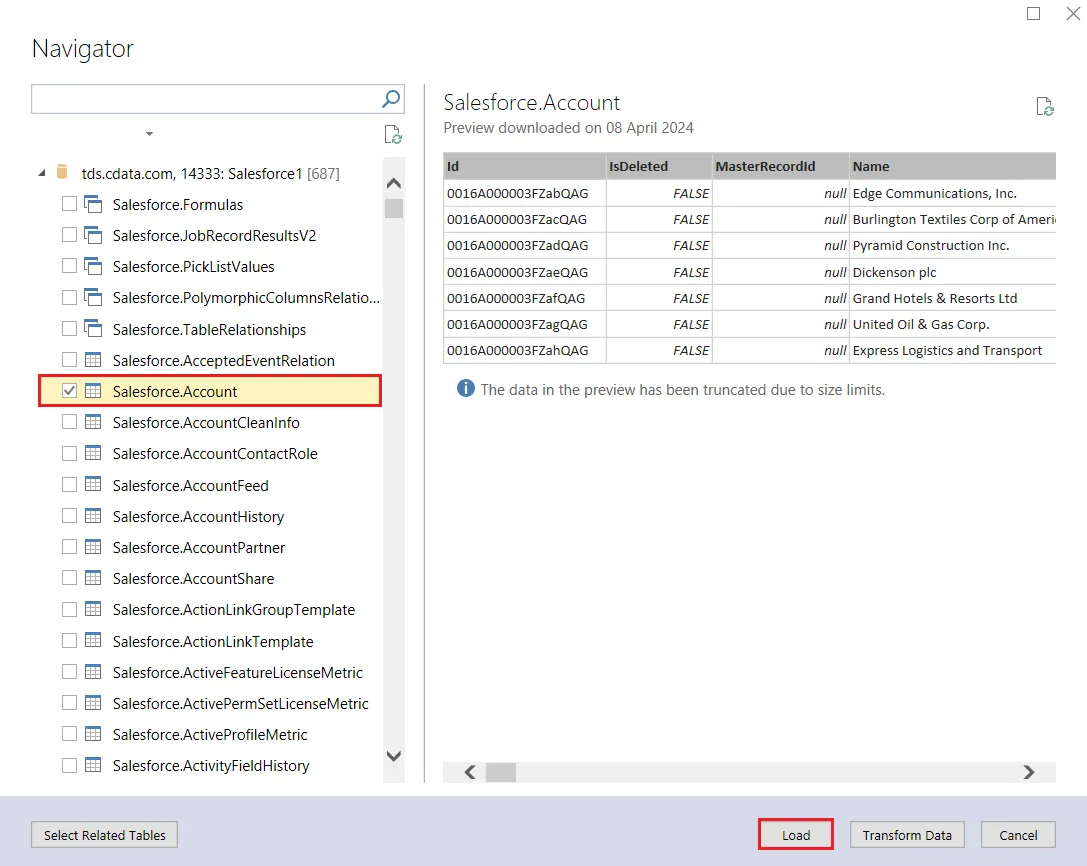Viewport: 1087px width, 866px height.
Task: Click the Salesforce.TableRelationships view icon
Action: (x=93, y=329)
